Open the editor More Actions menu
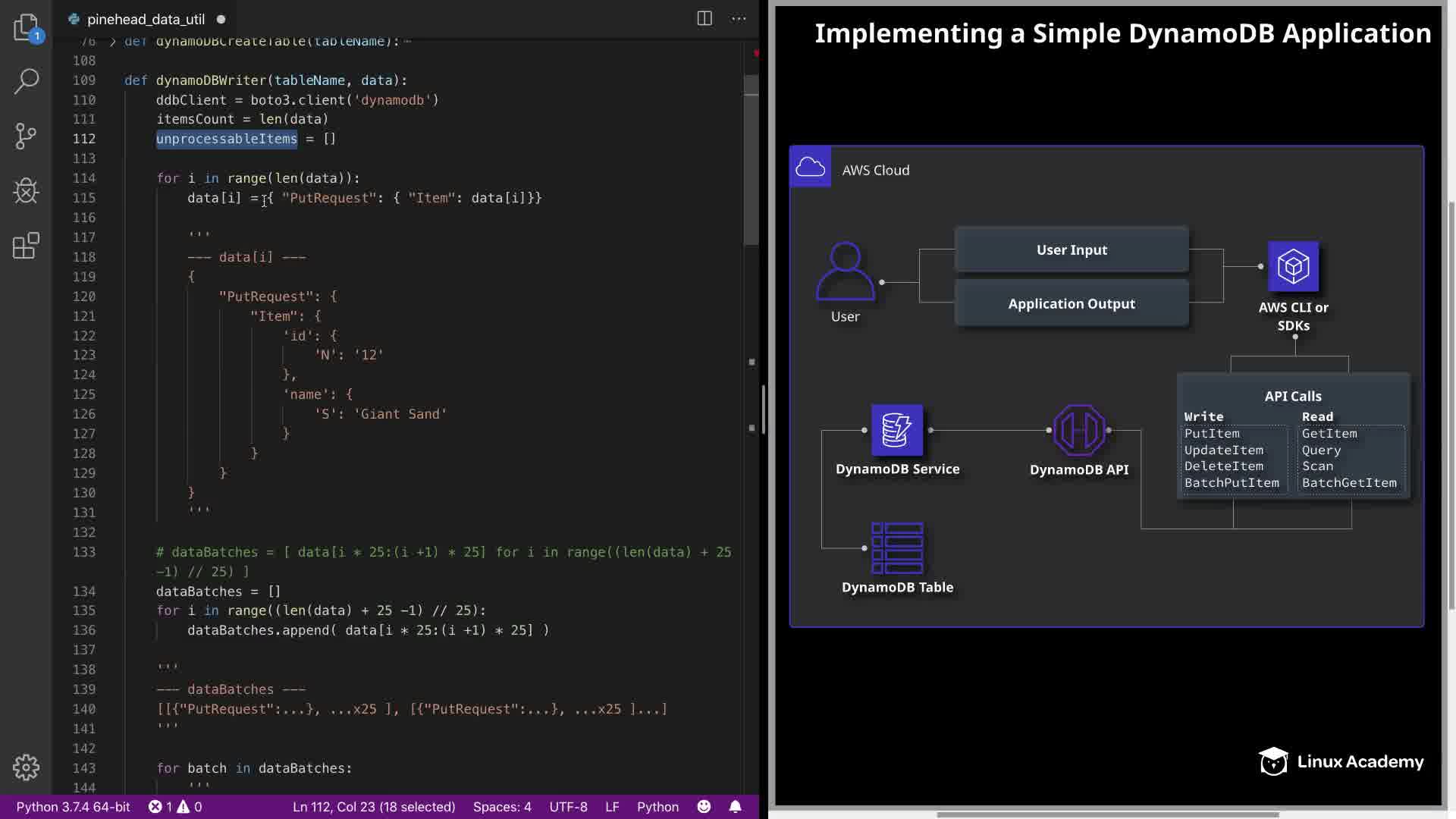 coord(739,19)
